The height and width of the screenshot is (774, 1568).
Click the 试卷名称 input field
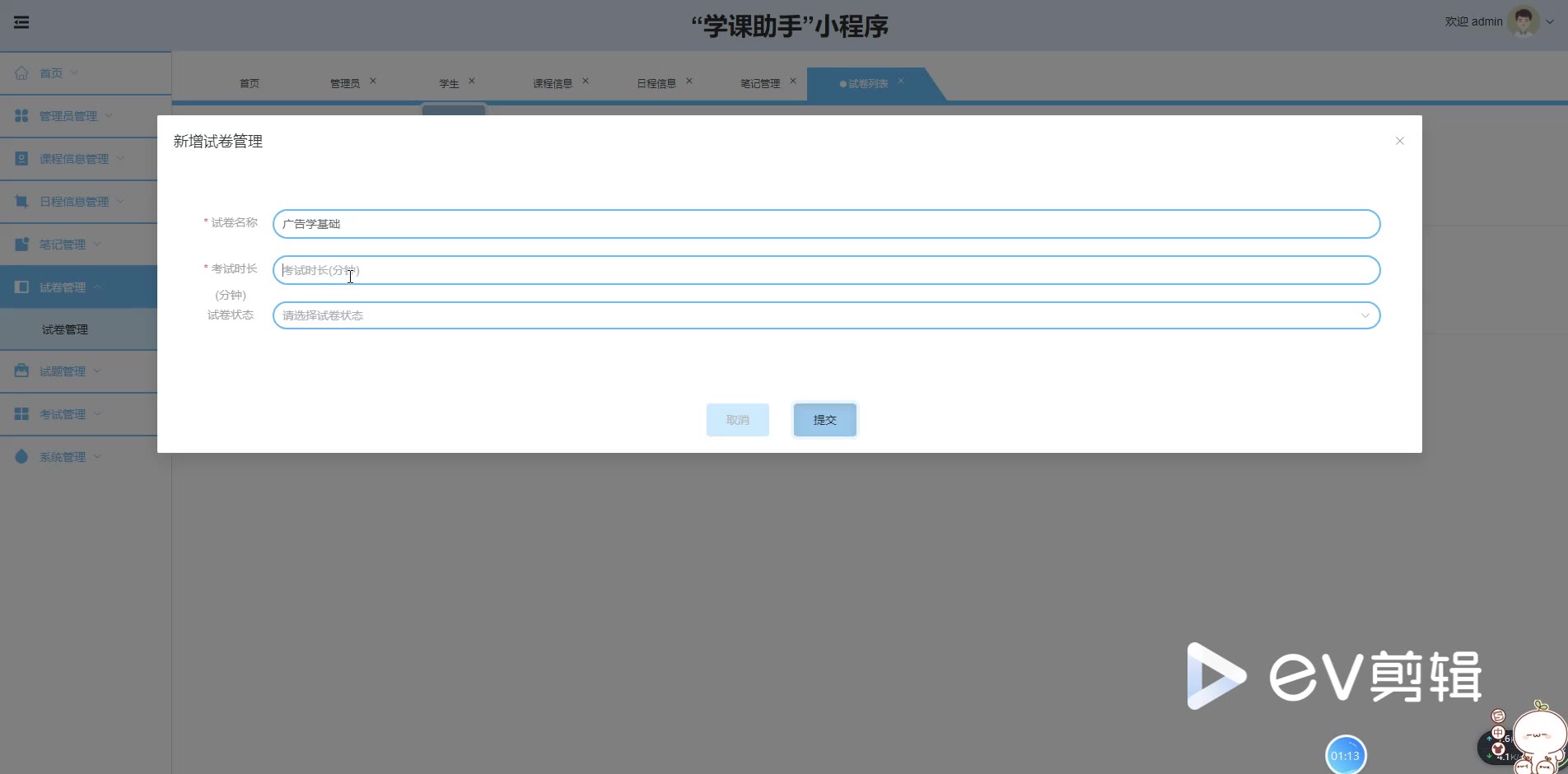[826, 224]
